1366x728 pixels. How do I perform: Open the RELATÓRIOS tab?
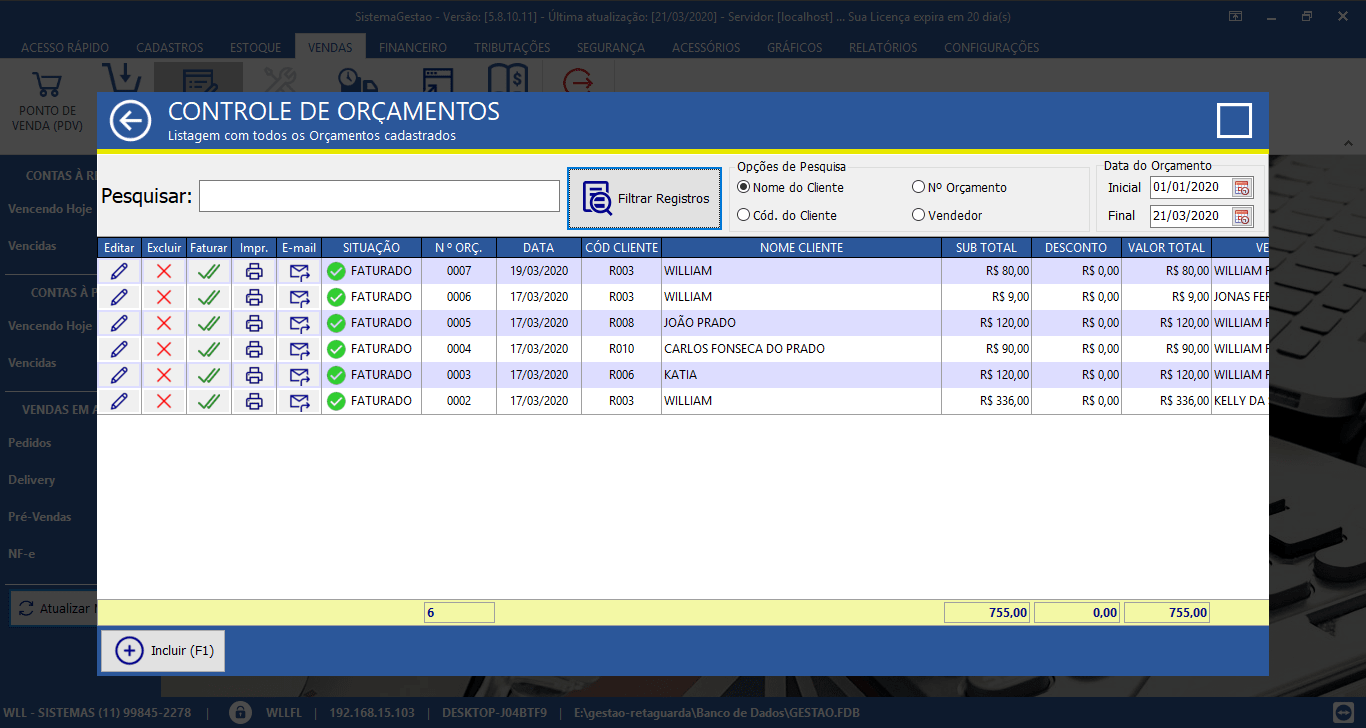tap(883, 47)
